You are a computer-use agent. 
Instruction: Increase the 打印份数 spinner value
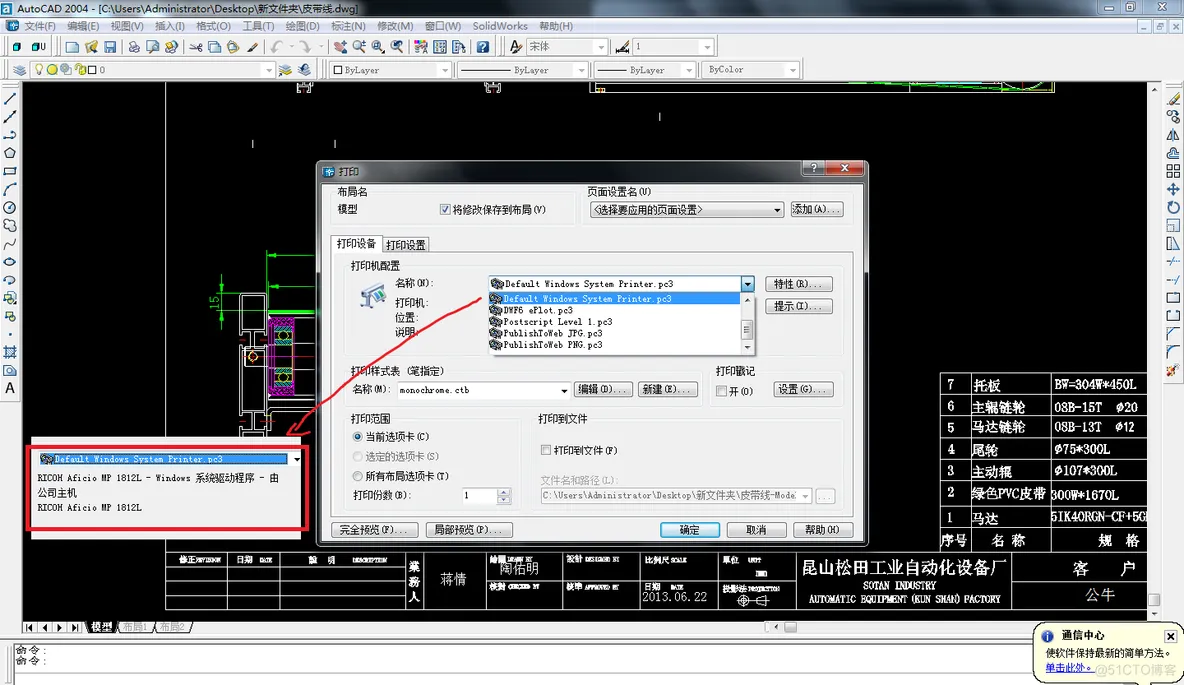[504, 492]
